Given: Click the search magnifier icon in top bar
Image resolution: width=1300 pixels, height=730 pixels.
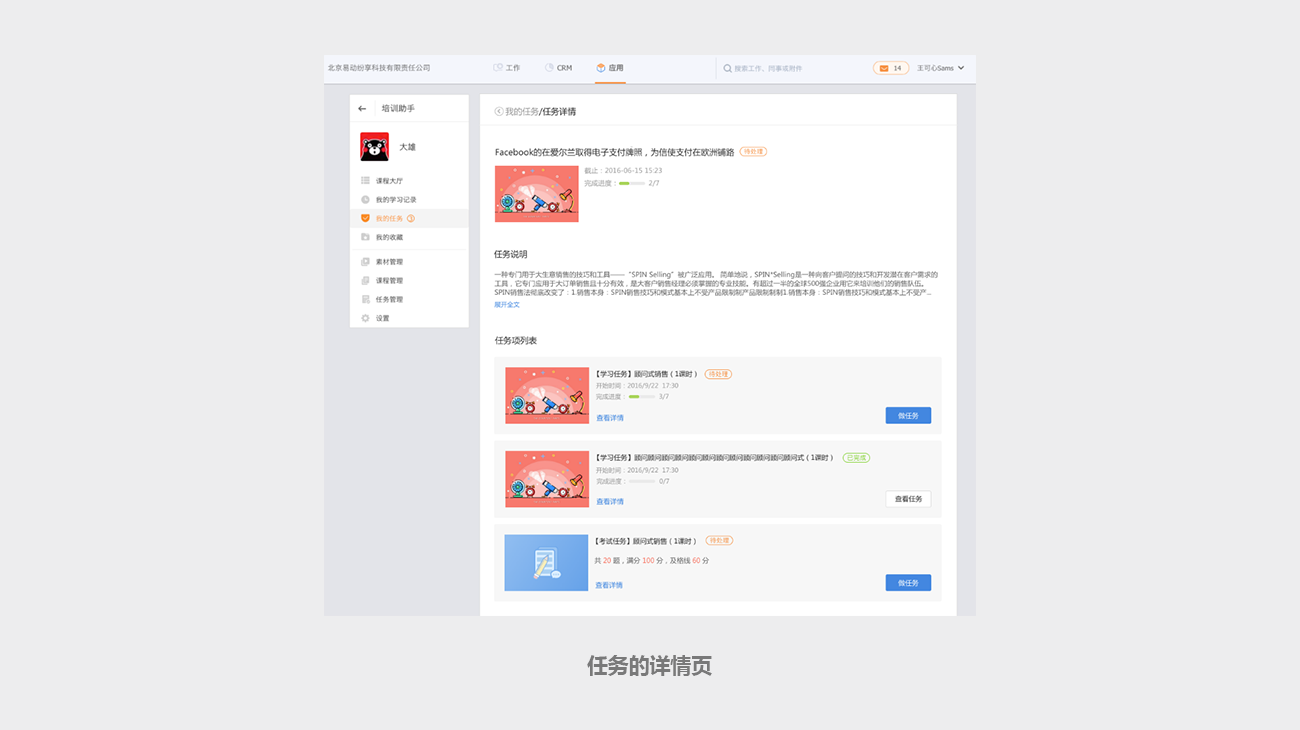Looking at the screenshot, I should point(728,68).
